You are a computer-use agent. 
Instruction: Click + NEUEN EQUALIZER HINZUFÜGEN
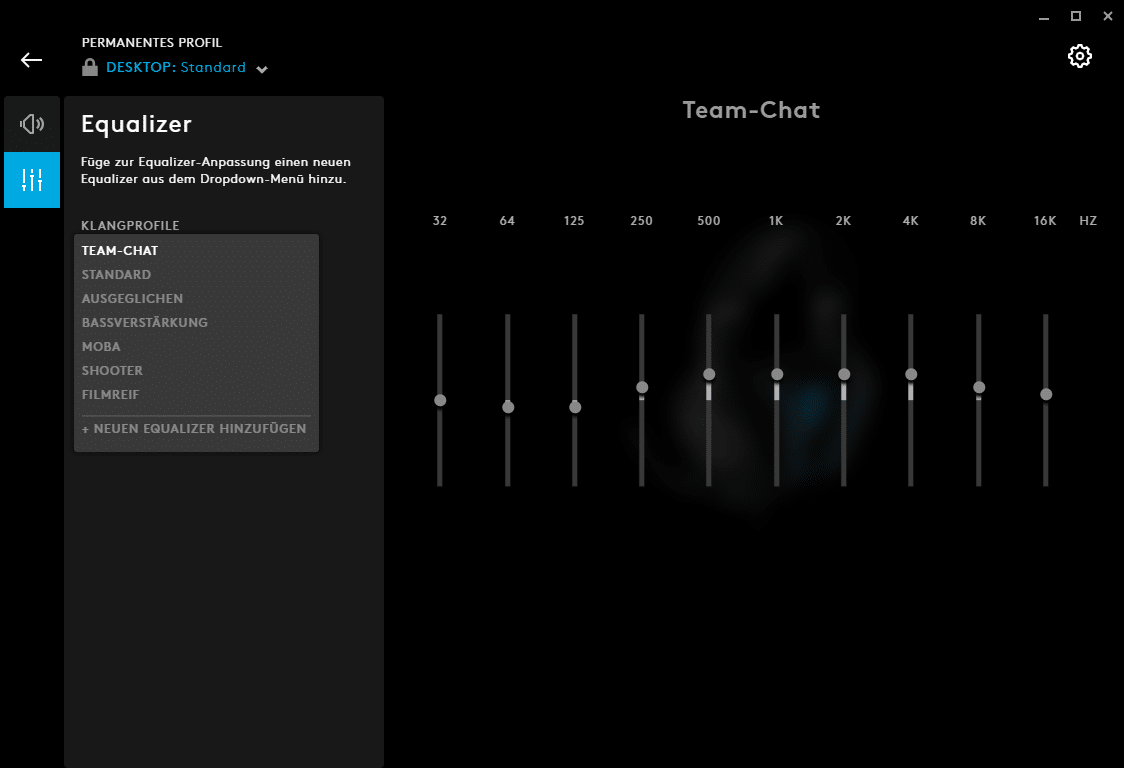[194, 429]
